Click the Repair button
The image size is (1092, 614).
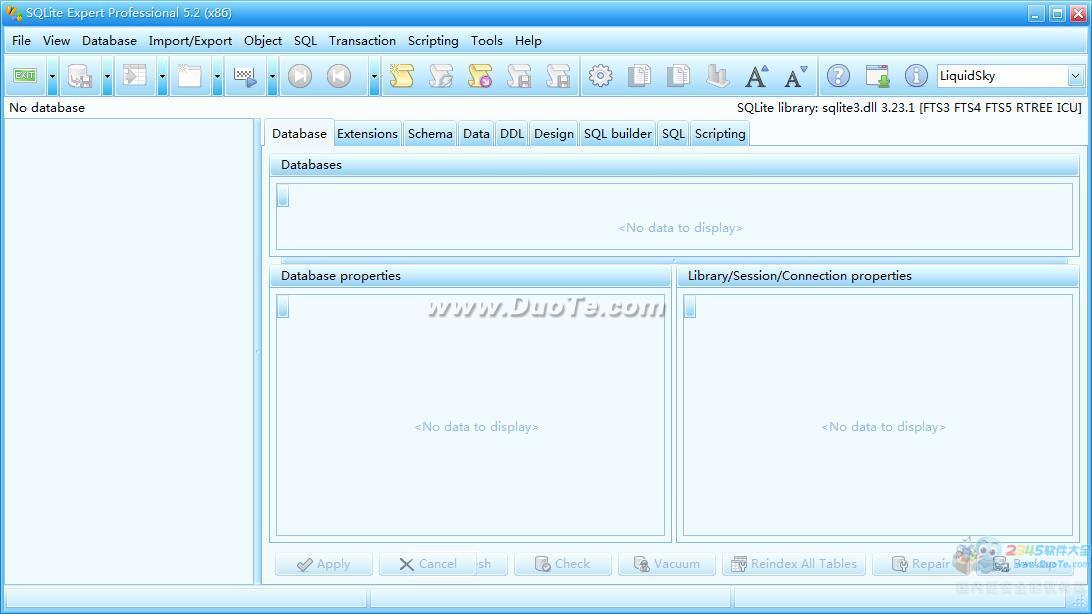[x=921, y=564]
